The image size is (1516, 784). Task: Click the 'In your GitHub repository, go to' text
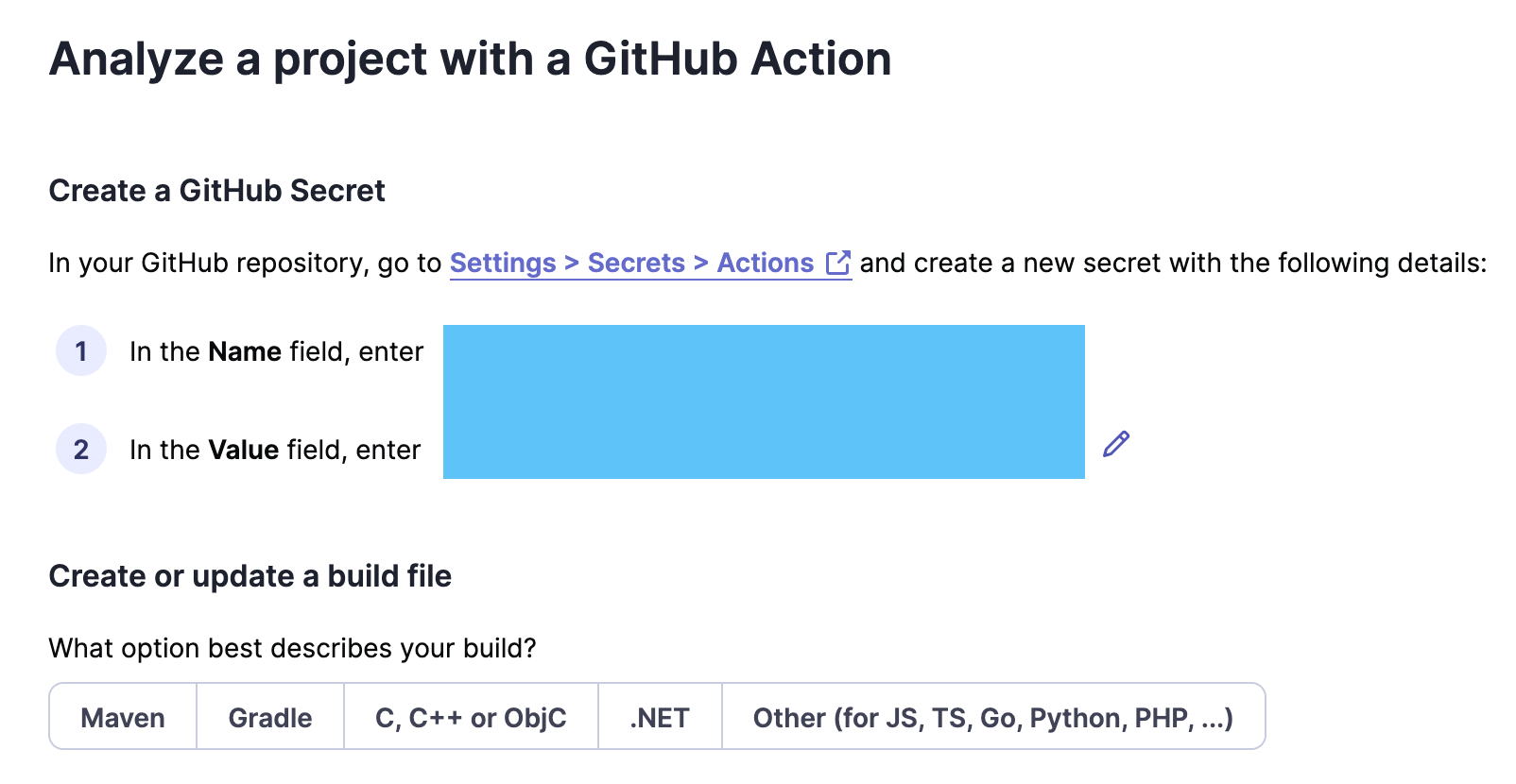pos(245,263)
